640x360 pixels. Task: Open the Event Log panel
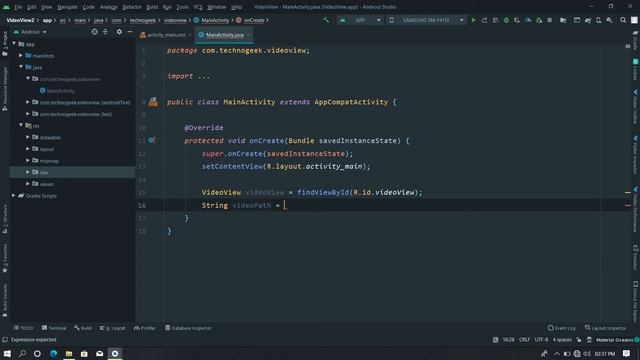(562, 328)
